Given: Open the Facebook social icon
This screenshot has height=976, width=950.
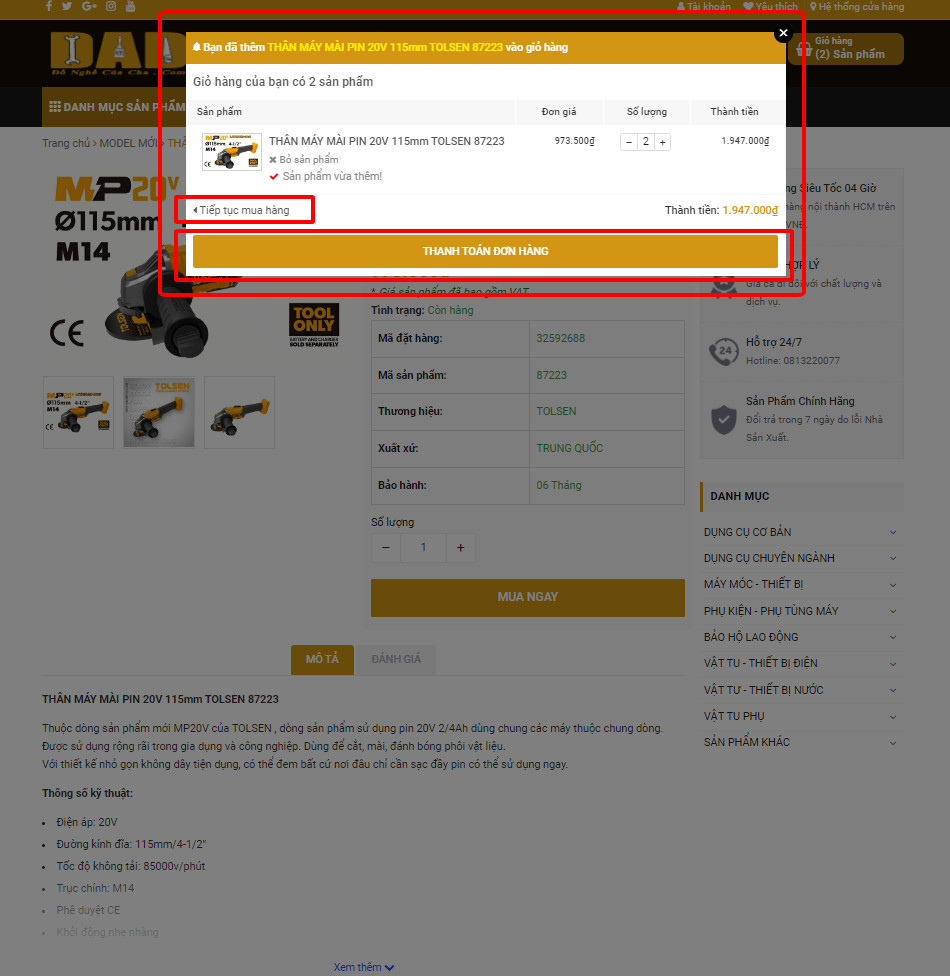Looking at the screenshot, I should [x=49, y=6].
